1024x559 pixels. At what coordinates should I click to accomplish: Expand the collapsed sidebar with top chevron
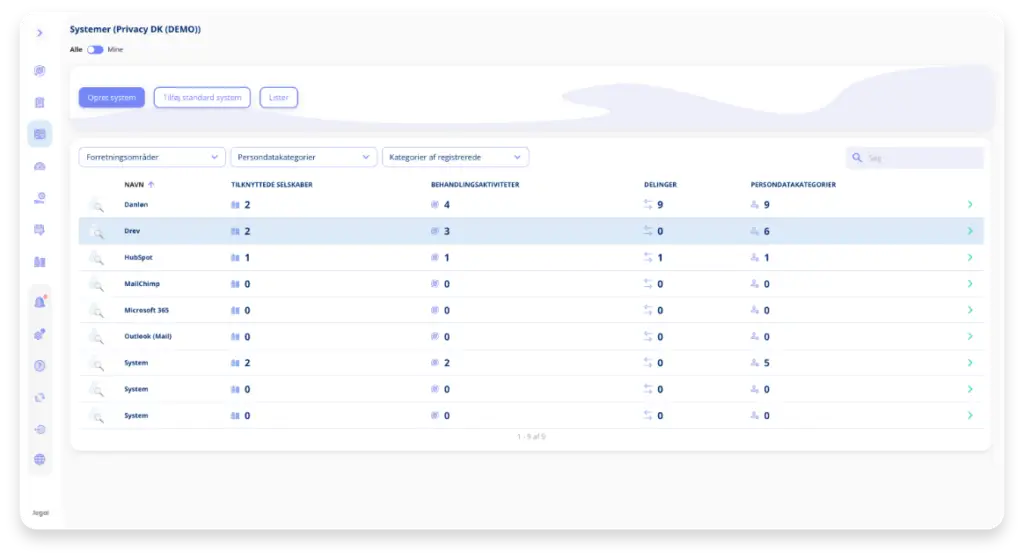click(x=40, y=33)
